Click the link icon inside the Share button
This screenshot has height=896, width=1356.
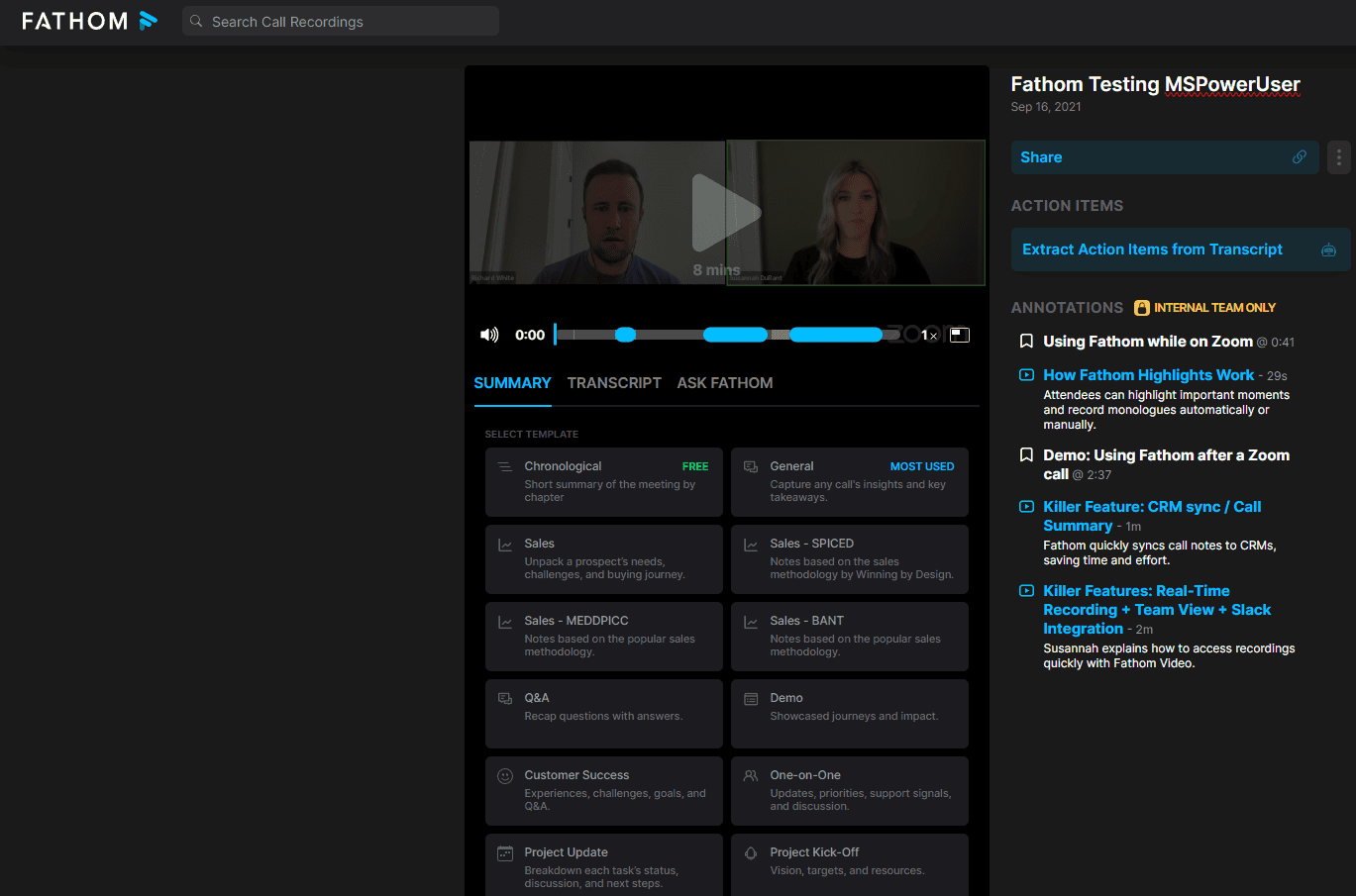1300,156
